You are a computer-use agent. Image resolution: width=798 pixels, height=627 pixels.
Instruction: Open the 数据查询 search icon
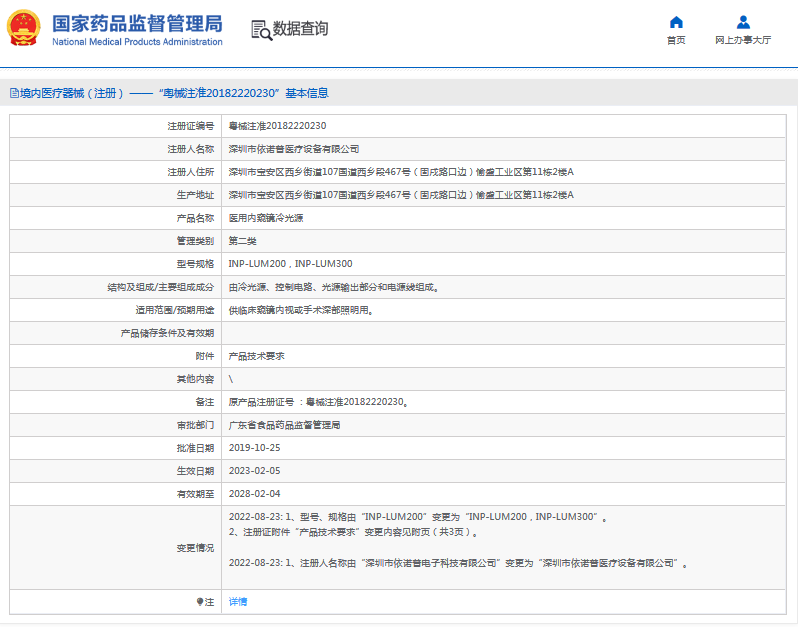[x=262, y=30]
